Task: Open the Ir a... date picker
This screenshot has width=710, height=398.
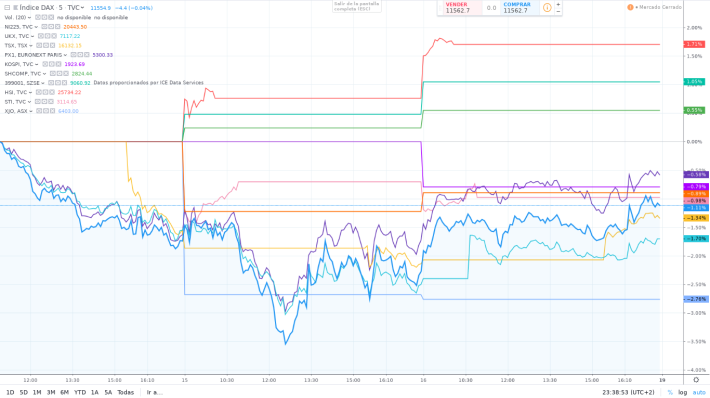Action: (x=154, y=393)
